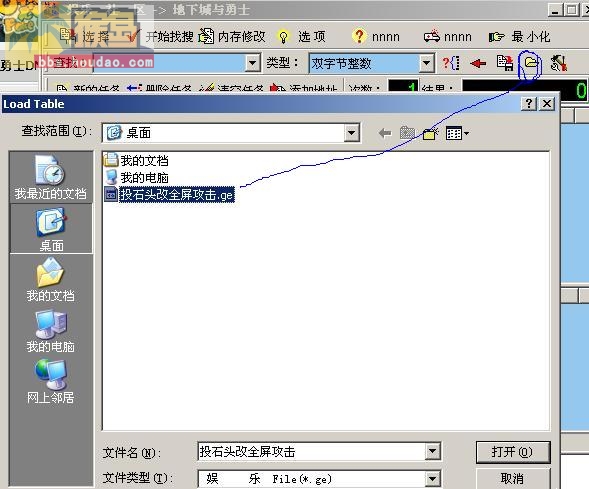Click the save table icon

(504, 63)
